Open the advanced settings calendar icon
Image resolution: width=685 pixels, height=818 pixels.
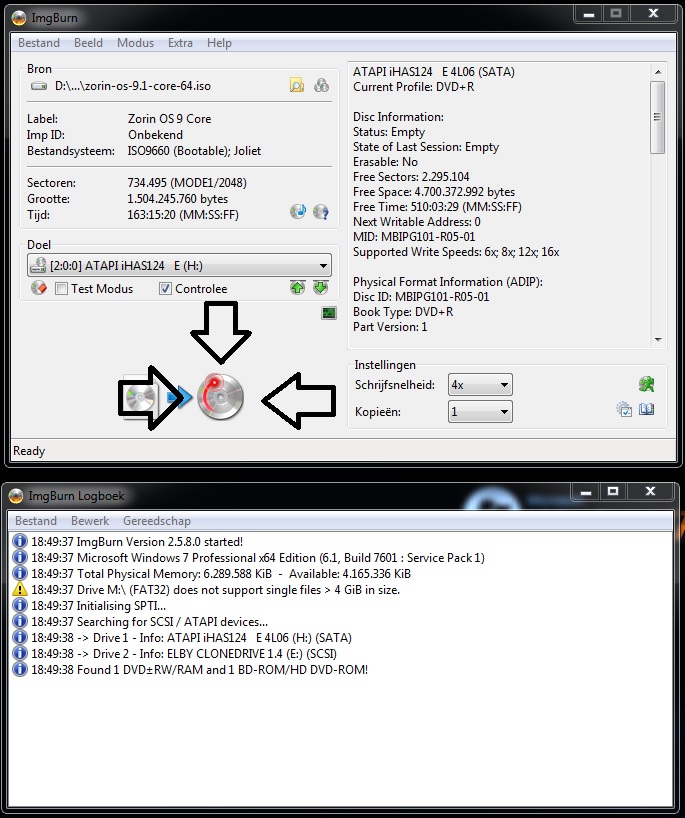(x=624, y=409)
